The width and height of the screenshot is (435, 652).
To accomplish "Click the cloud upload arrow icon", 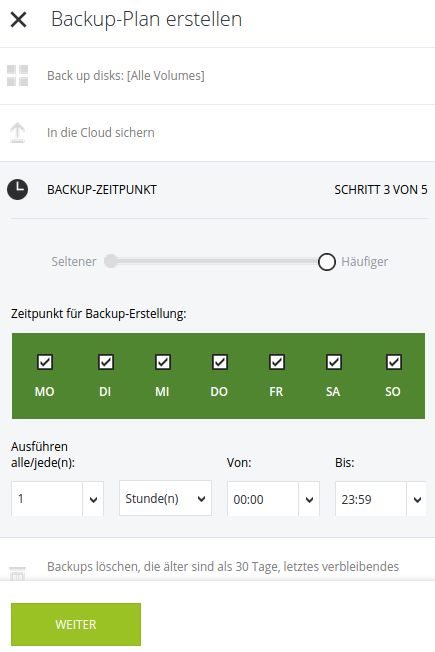I will [x=17, y=133].
